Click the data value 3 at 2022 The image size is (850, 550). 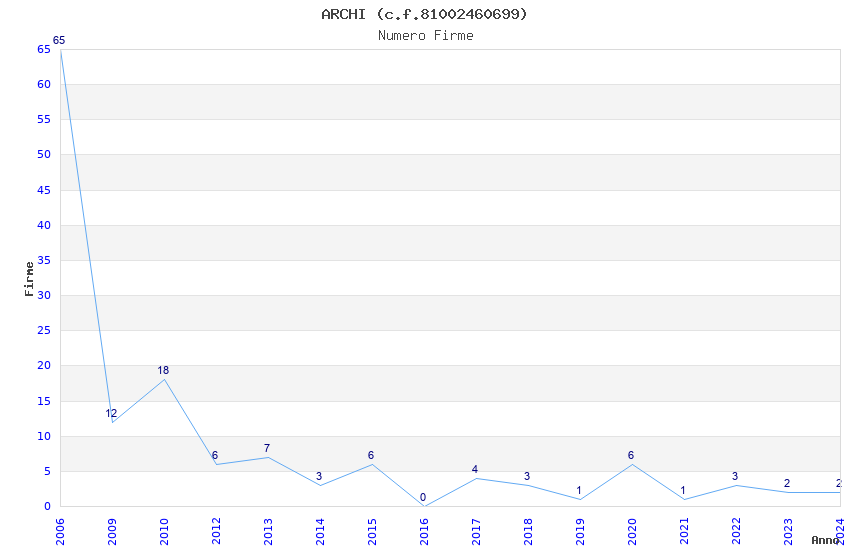tap(735, 476)
